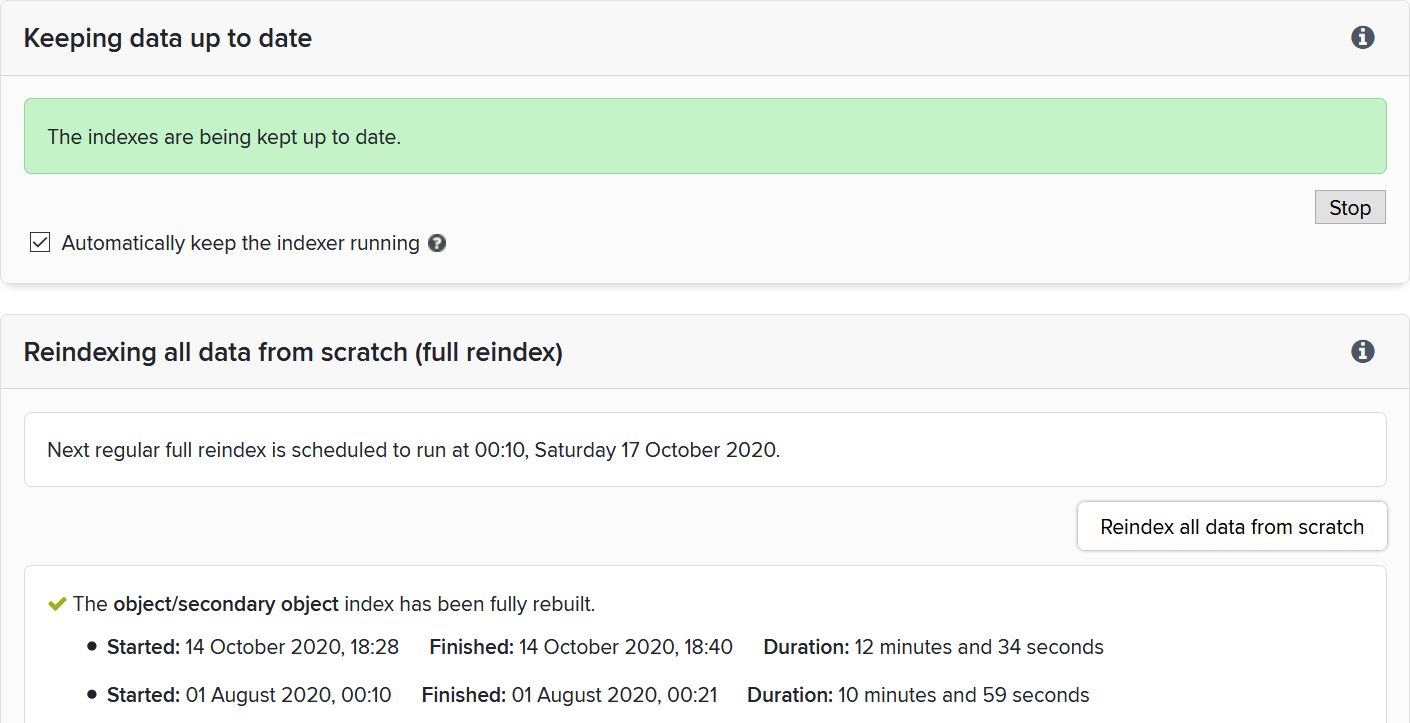The height and width of the screenshot is (723, 1410).
Task: Click the Duration 10 minutes and 59 seconds text
Action: [918, 695]
